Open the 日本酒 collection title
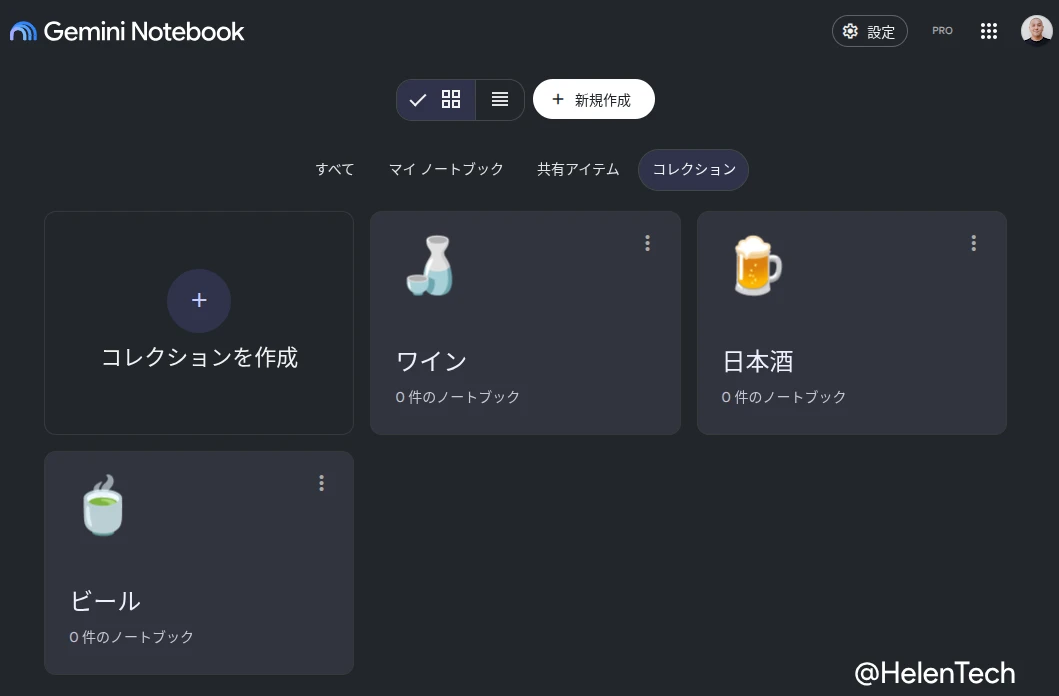The width and height of the screenshot is (1059, 696). [758, 361]
